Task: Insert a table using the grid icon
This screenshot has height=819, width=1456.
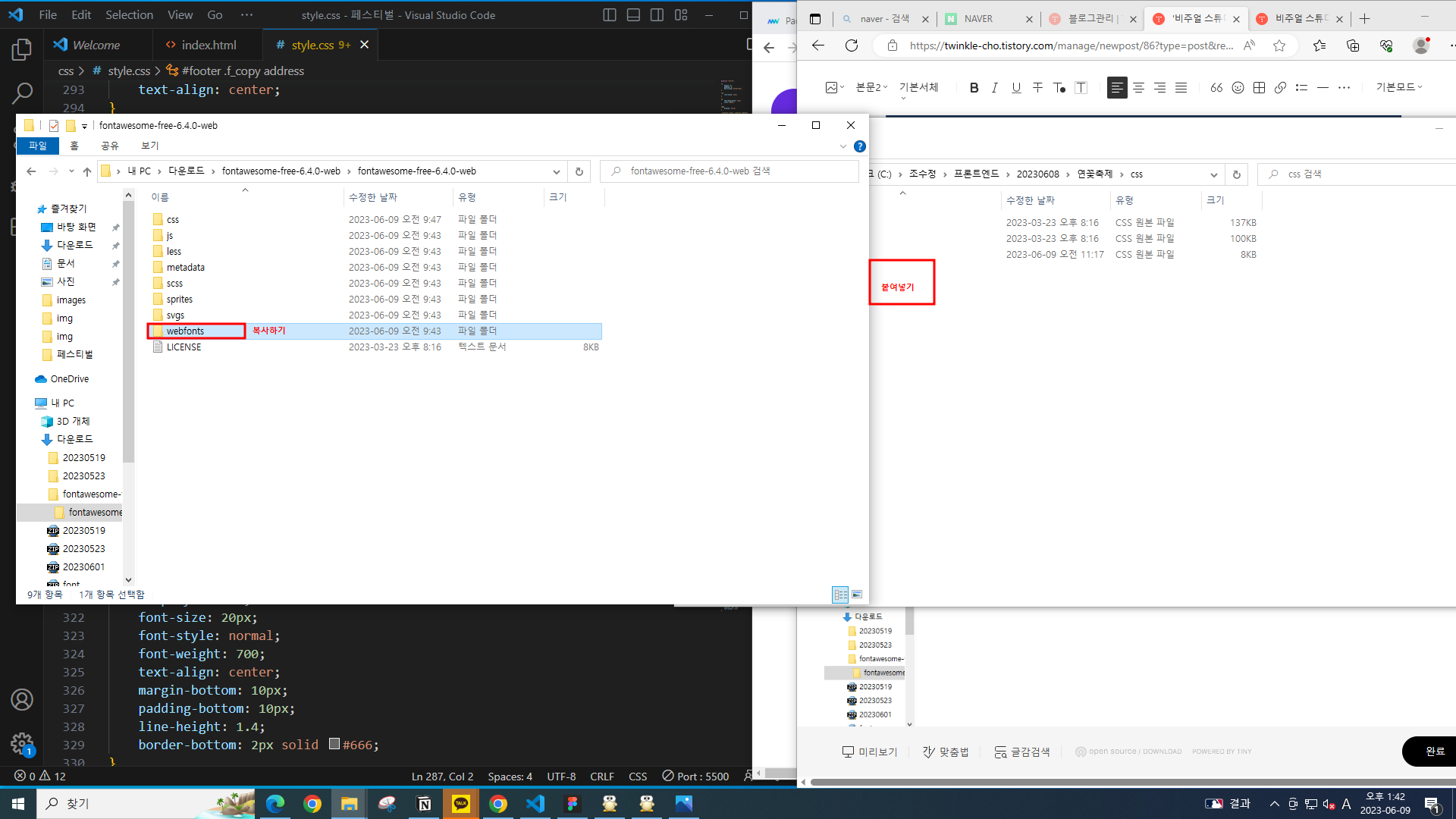Action: coord(1259,88)
